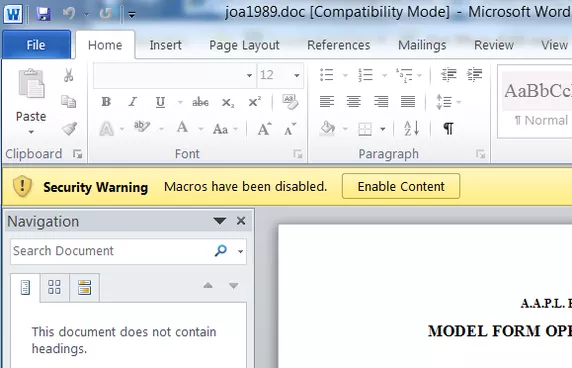Click the Grow Font icon

264,129
